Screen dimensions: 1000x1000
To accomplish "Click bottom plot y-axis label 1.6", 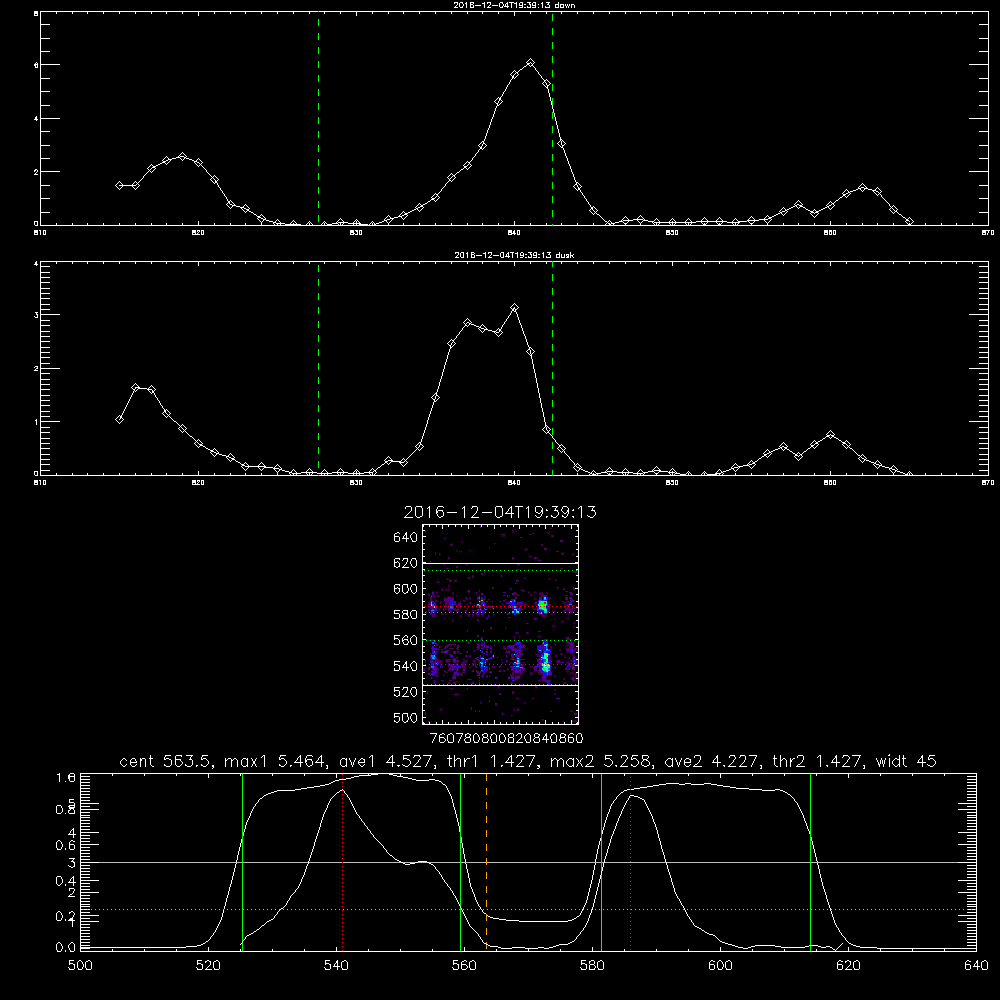I will click(x=66, y=777).
